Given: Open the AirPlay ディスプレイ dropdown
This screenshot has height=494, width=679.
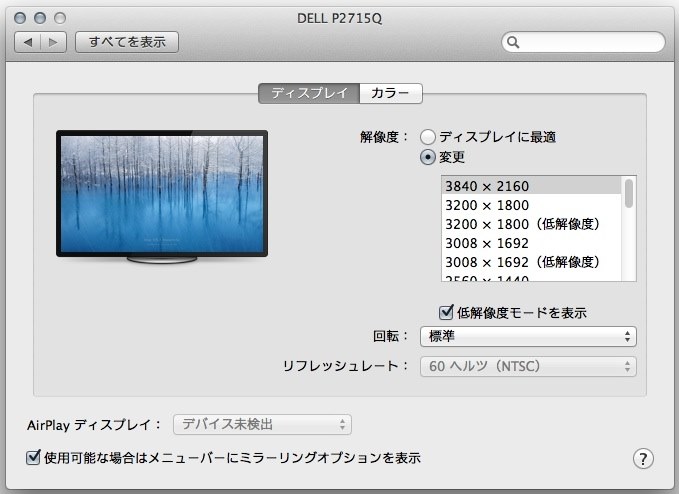Looking at the screenshot, I should point(262,424).
